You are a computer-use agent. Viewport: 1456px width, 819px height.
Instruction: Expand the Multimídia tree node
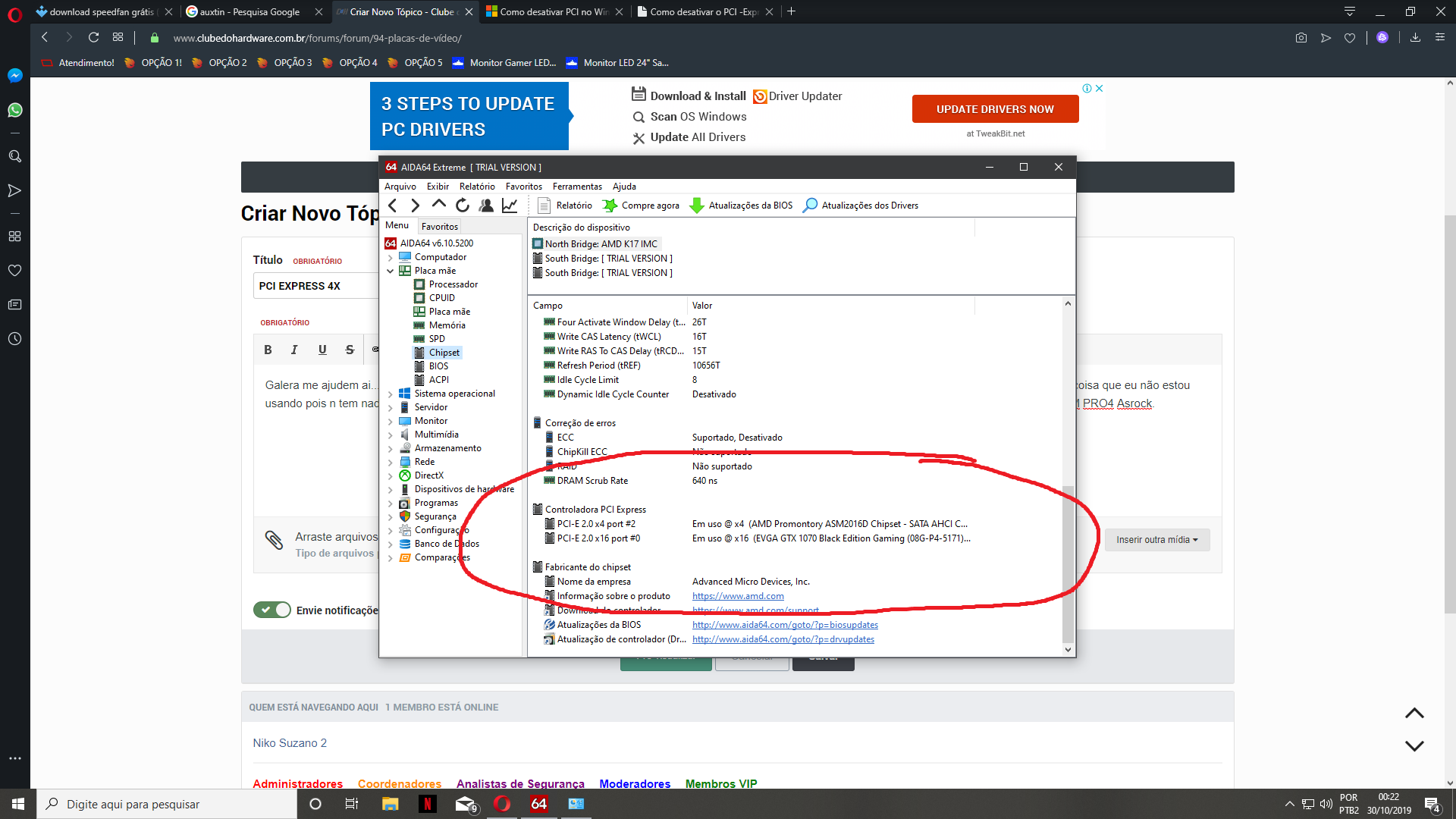pyautogui.click(x=391, y=435)
